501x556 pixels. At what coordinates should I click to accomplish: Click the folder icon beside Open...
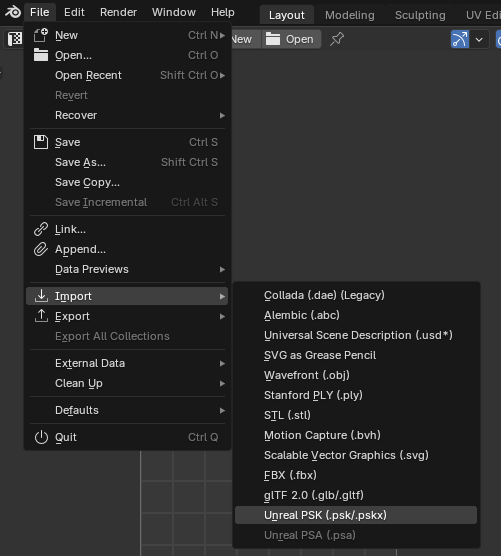[x=41, y=55]
